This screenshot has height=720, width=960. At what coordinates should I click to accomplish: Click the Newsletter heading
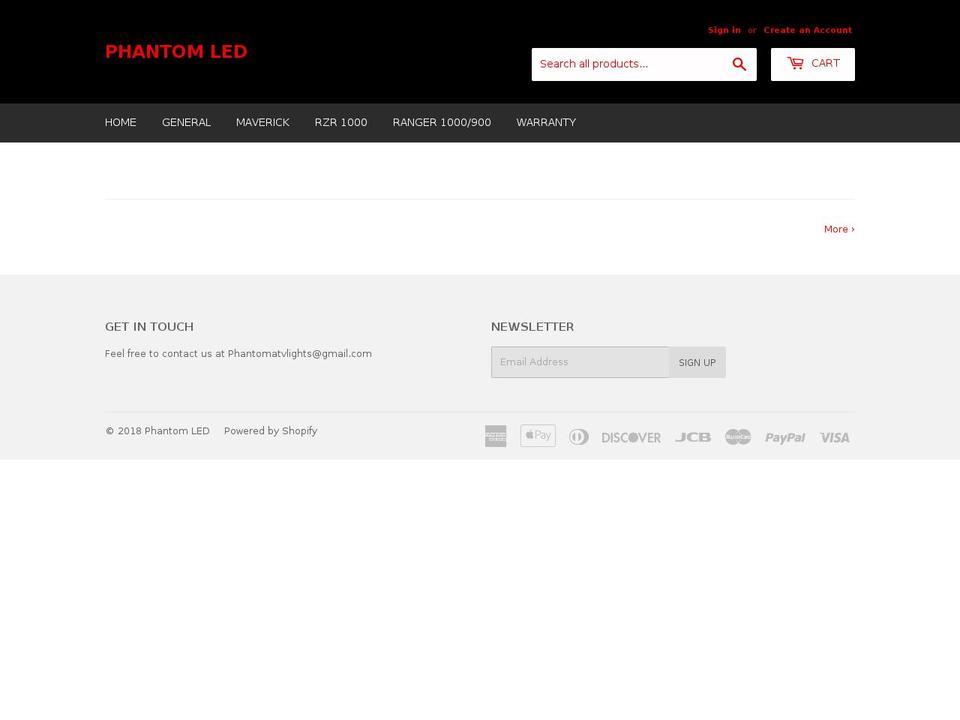[533, 327]
